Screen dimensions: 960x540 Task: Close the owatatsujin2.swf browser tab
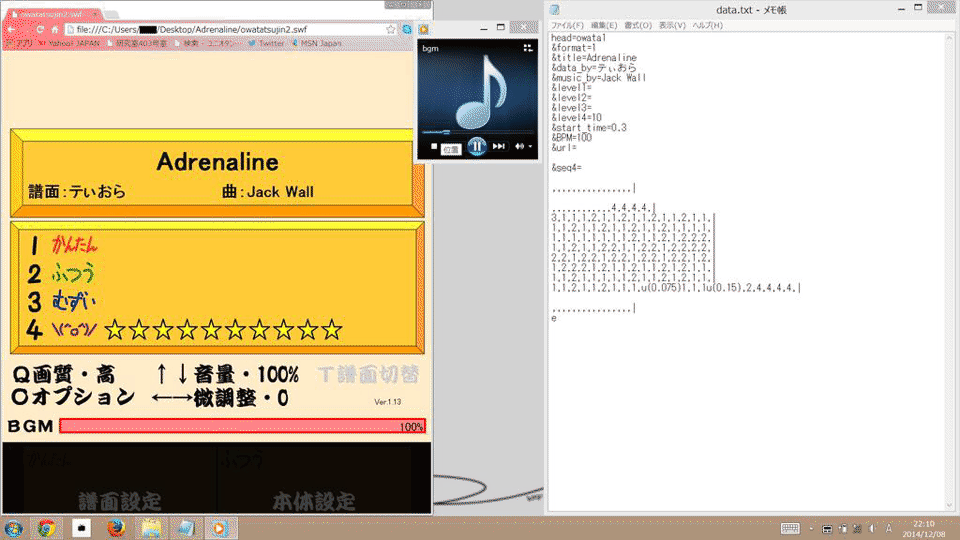[x=95, y=13]
